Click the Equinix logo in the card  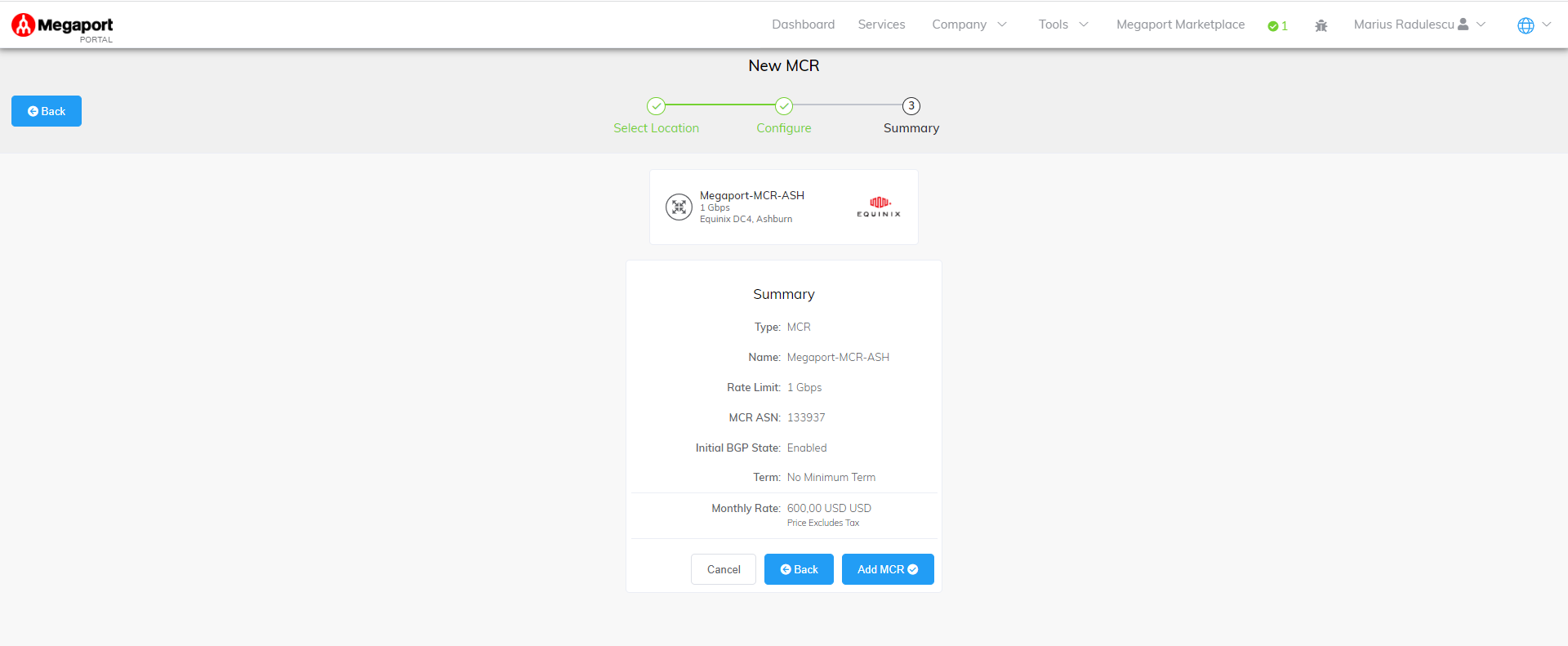point(879,207)
